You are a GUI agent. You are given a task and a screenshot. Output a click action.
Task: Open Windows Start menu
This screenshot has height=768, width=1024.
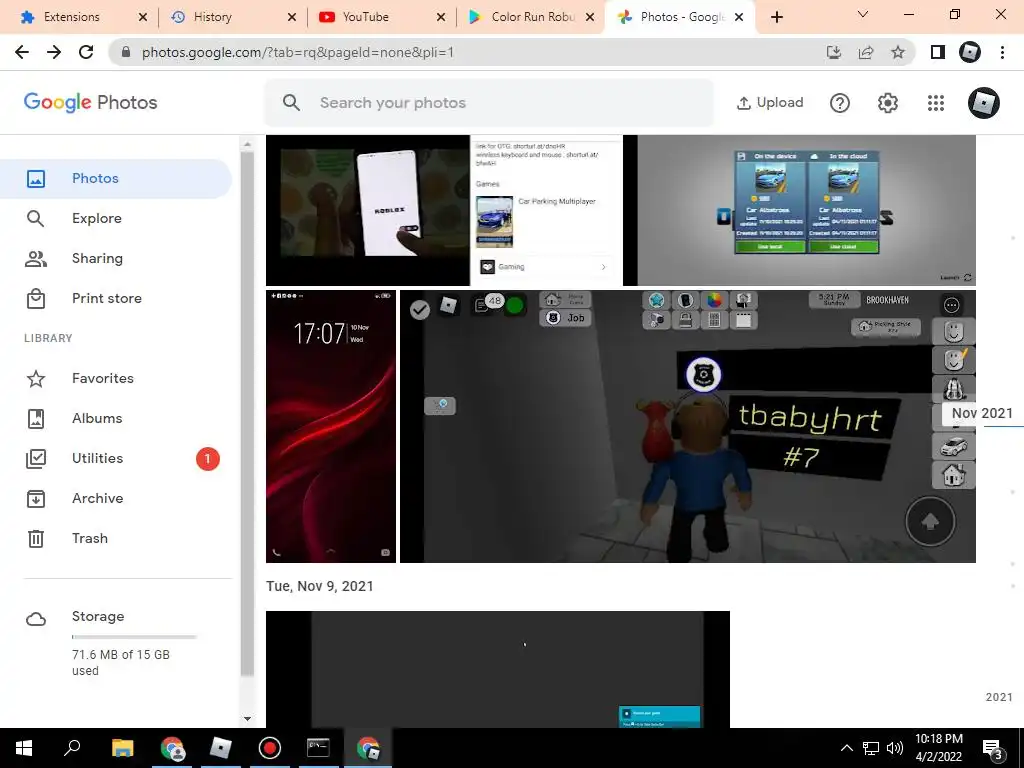point(24,748)
